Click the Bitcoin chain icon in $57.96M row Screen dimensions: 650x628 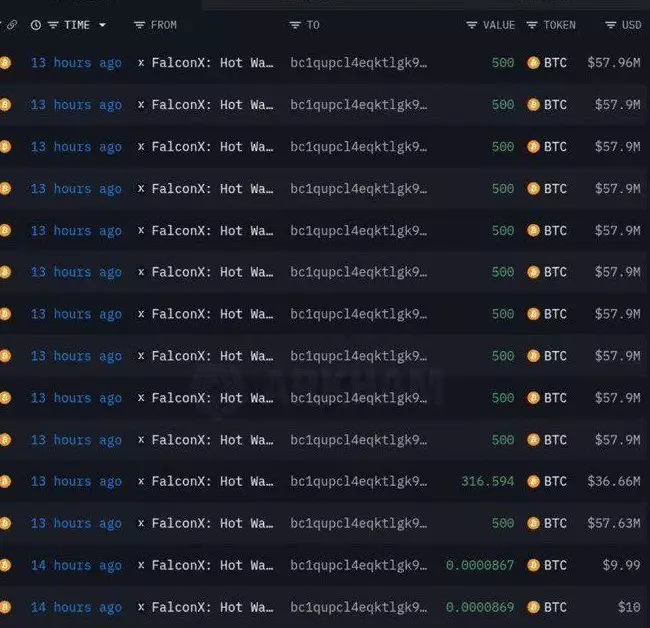(5, 63)
